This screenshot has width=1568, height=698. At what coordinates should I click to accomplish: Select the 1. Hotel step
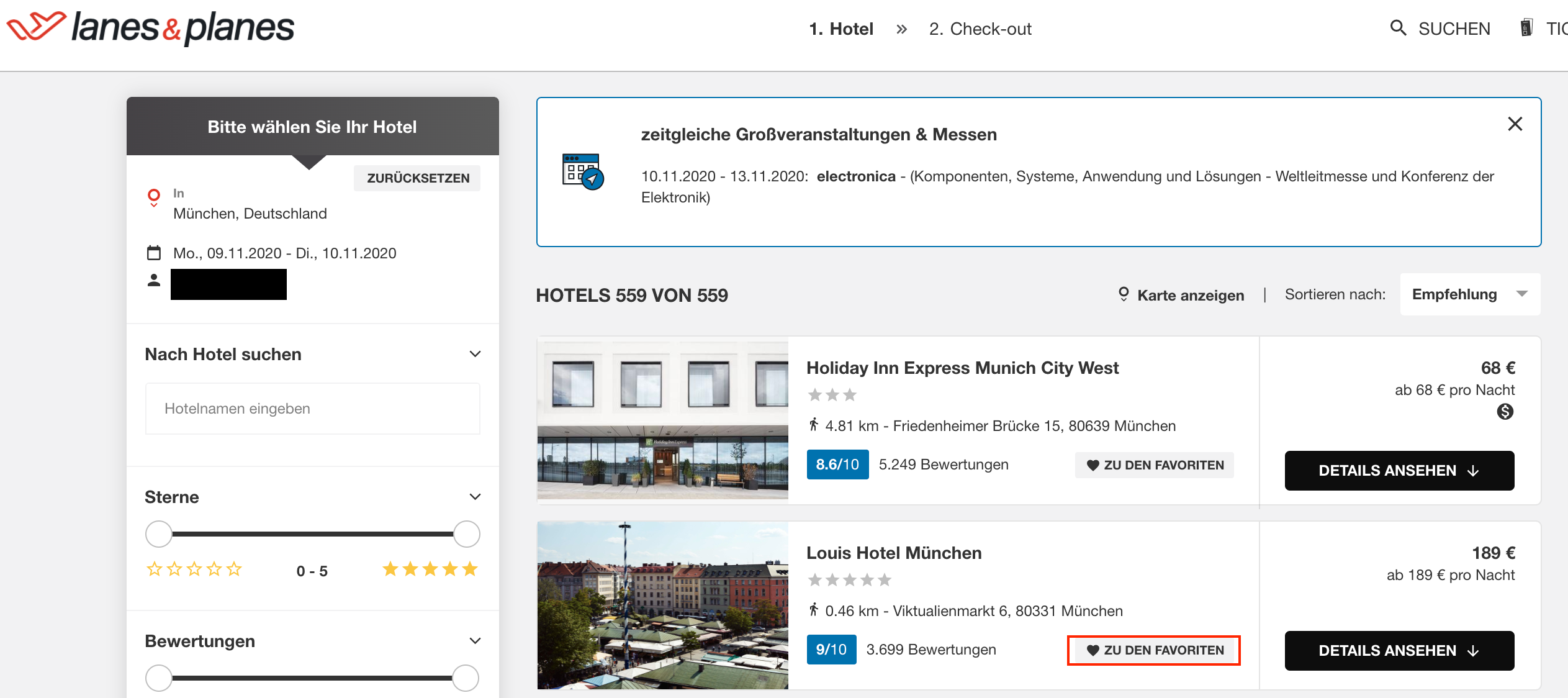tap(841, 29)
